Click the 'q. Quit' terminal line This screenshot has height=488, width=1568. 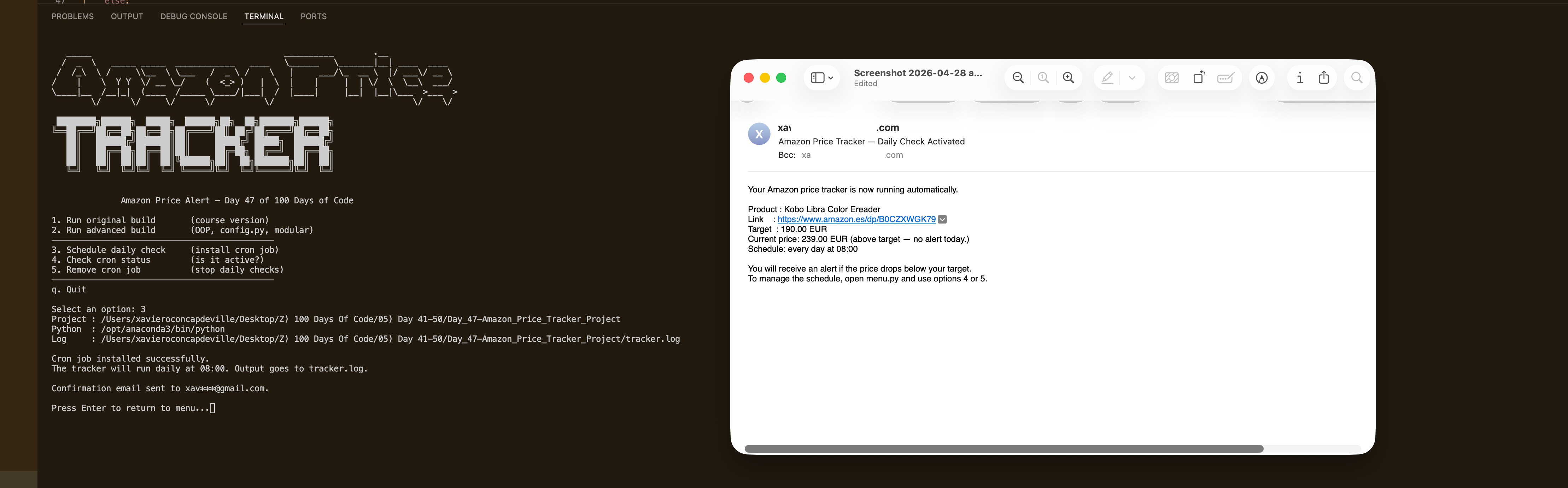coord(69,289)
